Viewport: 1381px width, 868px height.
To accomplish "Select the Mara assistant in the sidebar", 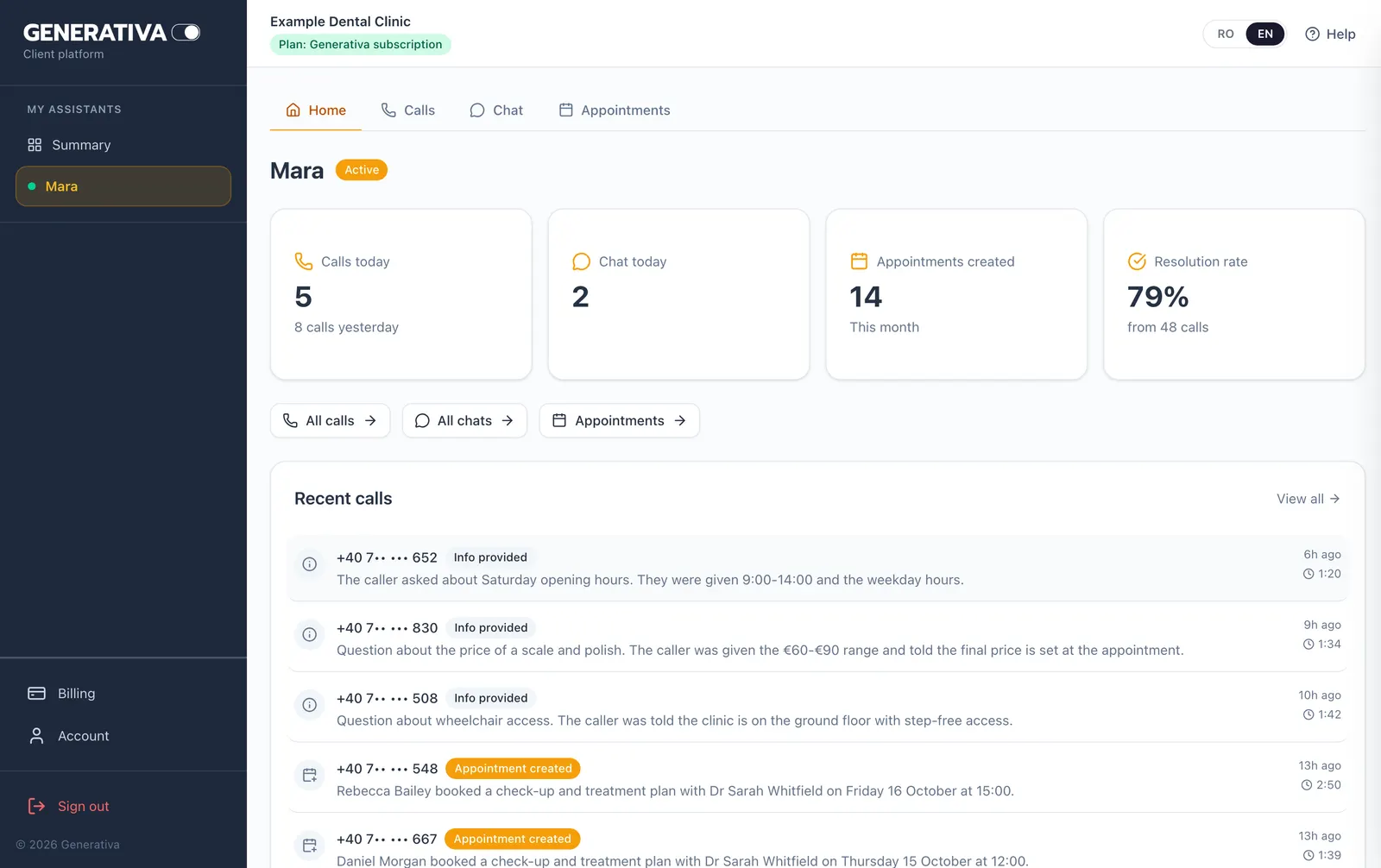I will click(x=123, y=186).
